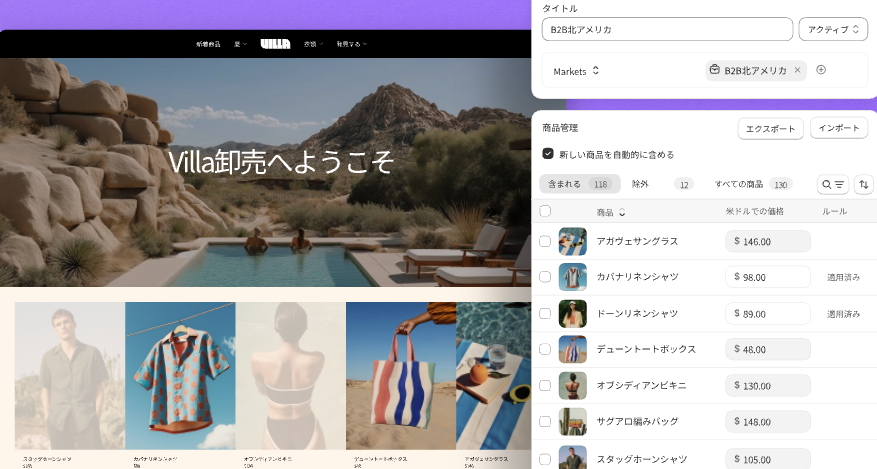This screenshot has height=469, width=877.
Task: Click the タイトル field containing B2B北アメリカ
Action: (667, 29)
